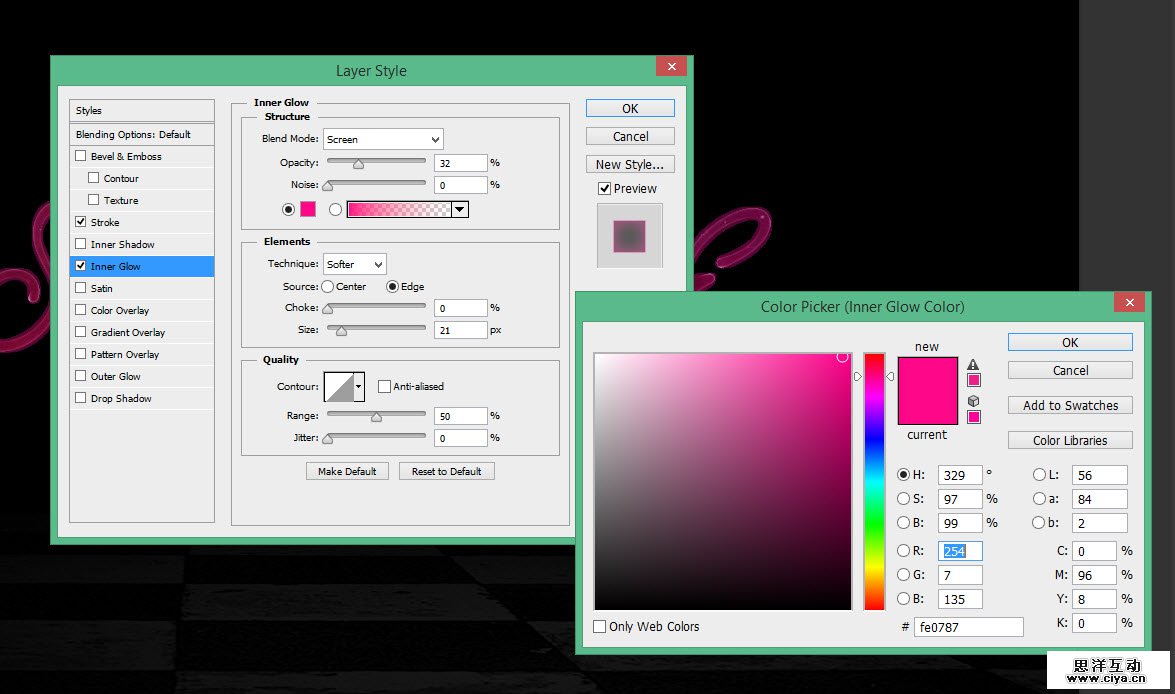Select Outer Glow in the styles list
Viewport: 1175px width, 694px height.
pos(116,376)
